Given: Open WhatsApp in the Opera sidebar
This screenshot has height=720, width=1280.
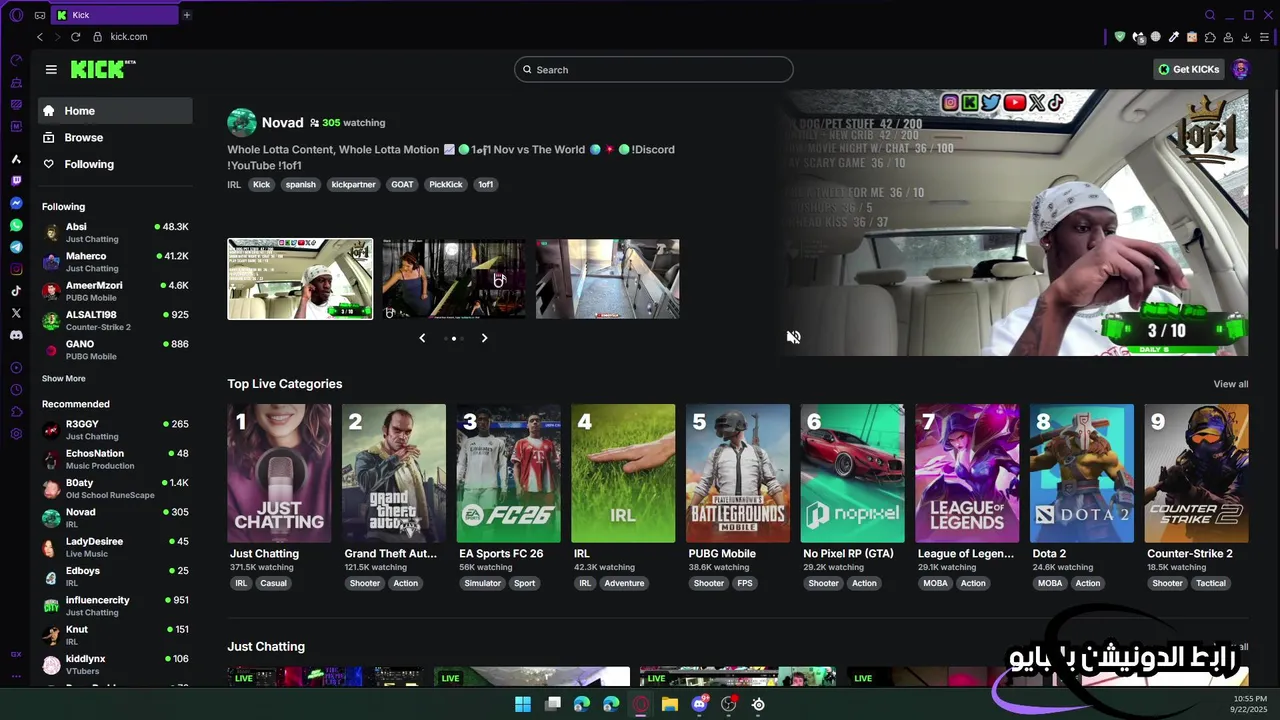Looking at the screenshot, I should tap(16, 225).
